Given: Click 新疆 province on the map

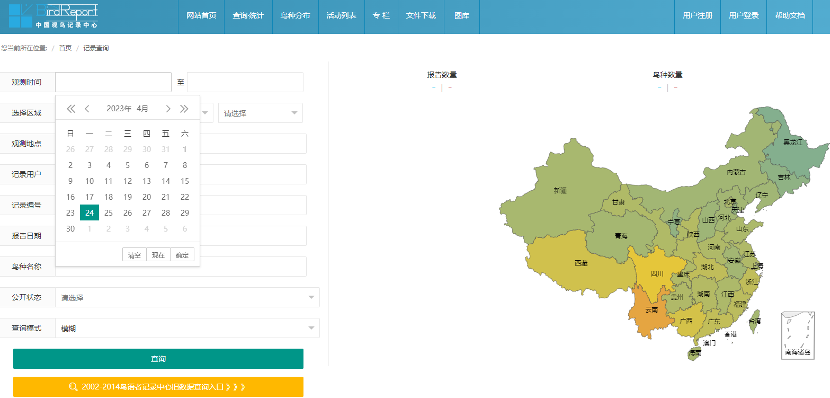Looking at the screenshot, I should (x=560, y=190).
